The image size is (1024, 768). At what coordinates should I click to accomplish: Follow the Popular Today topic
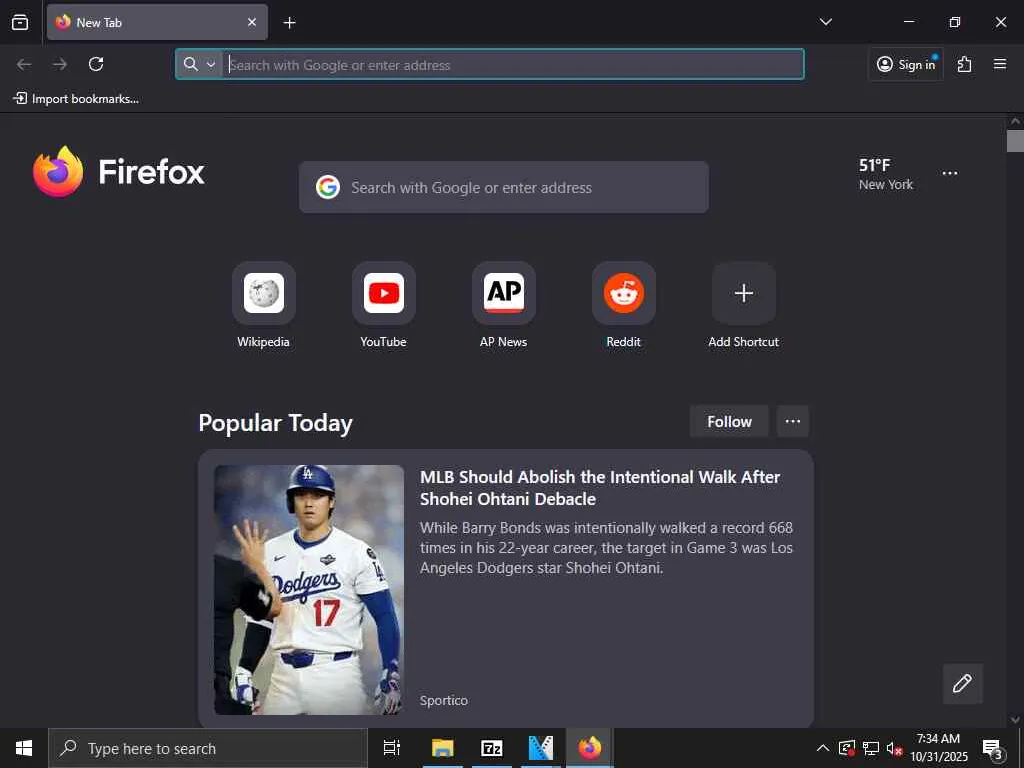(x=729, y=422)
